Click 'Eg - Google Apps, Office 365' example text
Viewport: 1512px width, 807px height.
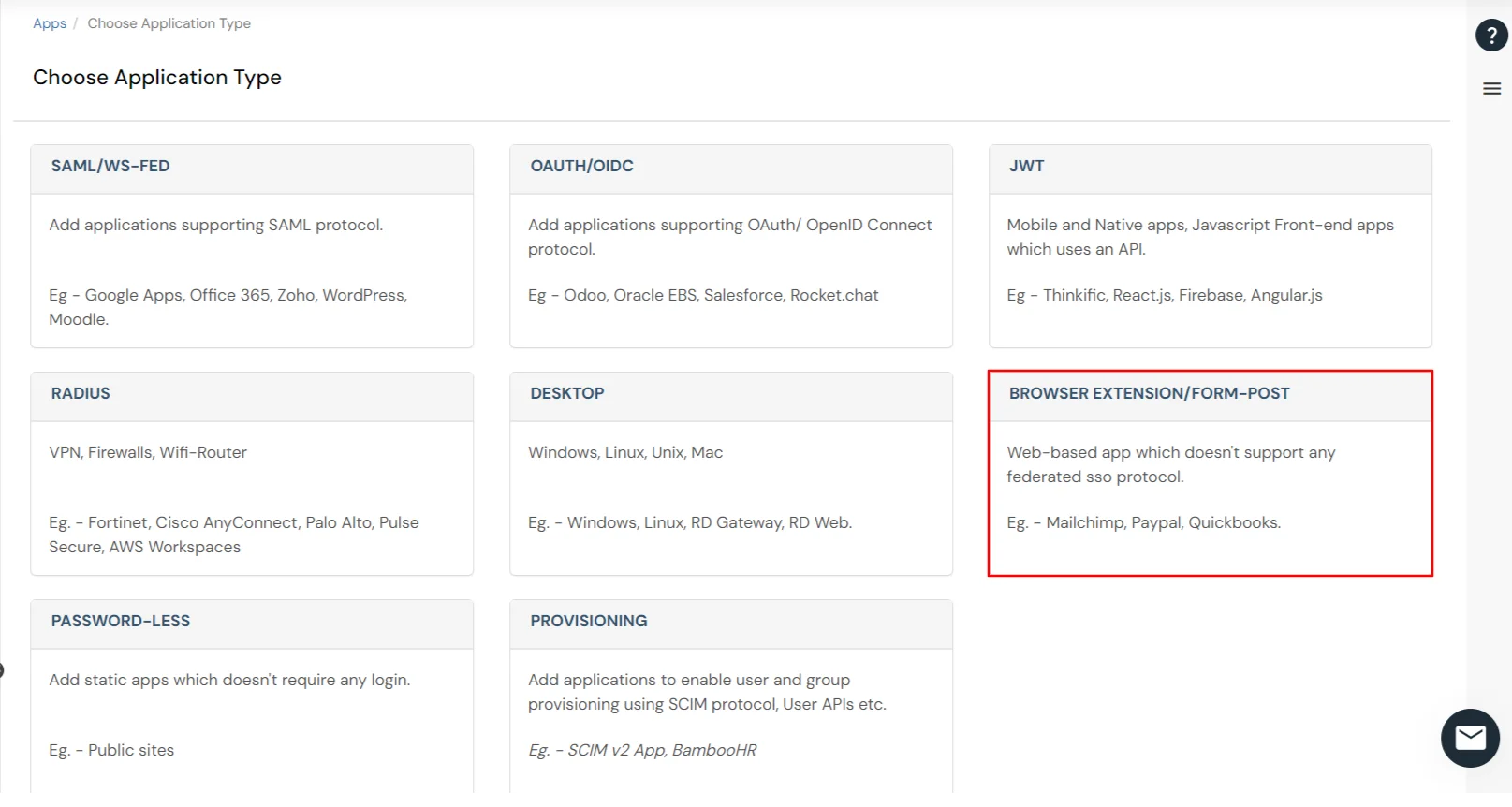228,307
